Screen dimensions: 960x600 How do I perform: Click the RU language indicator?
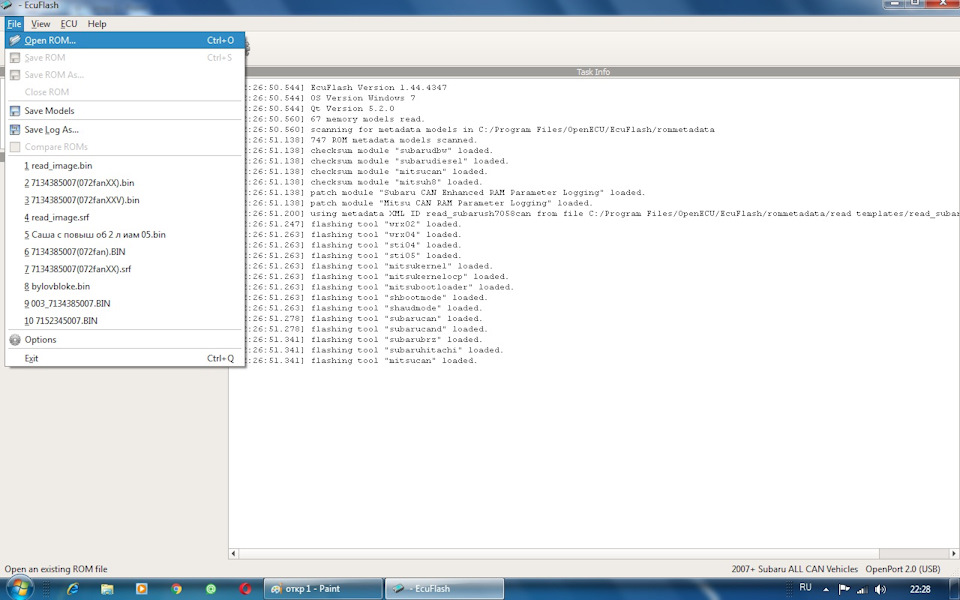click(x=806, y=587)
